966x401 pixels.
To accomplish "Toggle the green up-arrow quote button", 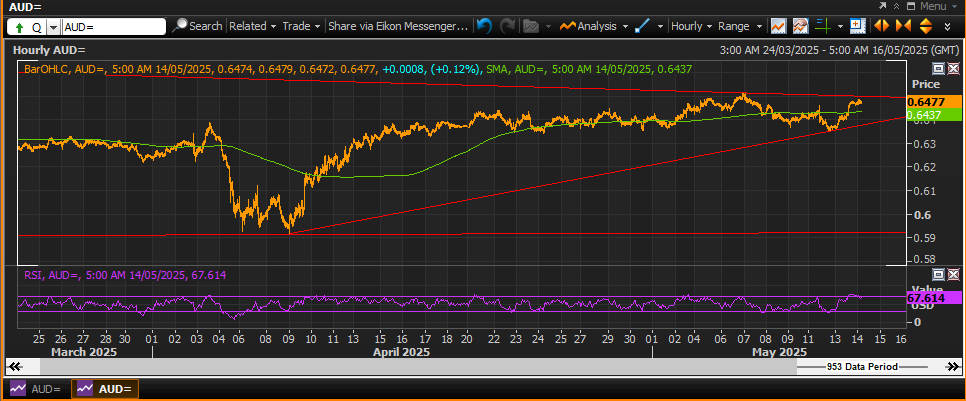I will pyautogui.click(x=19, y=27).
